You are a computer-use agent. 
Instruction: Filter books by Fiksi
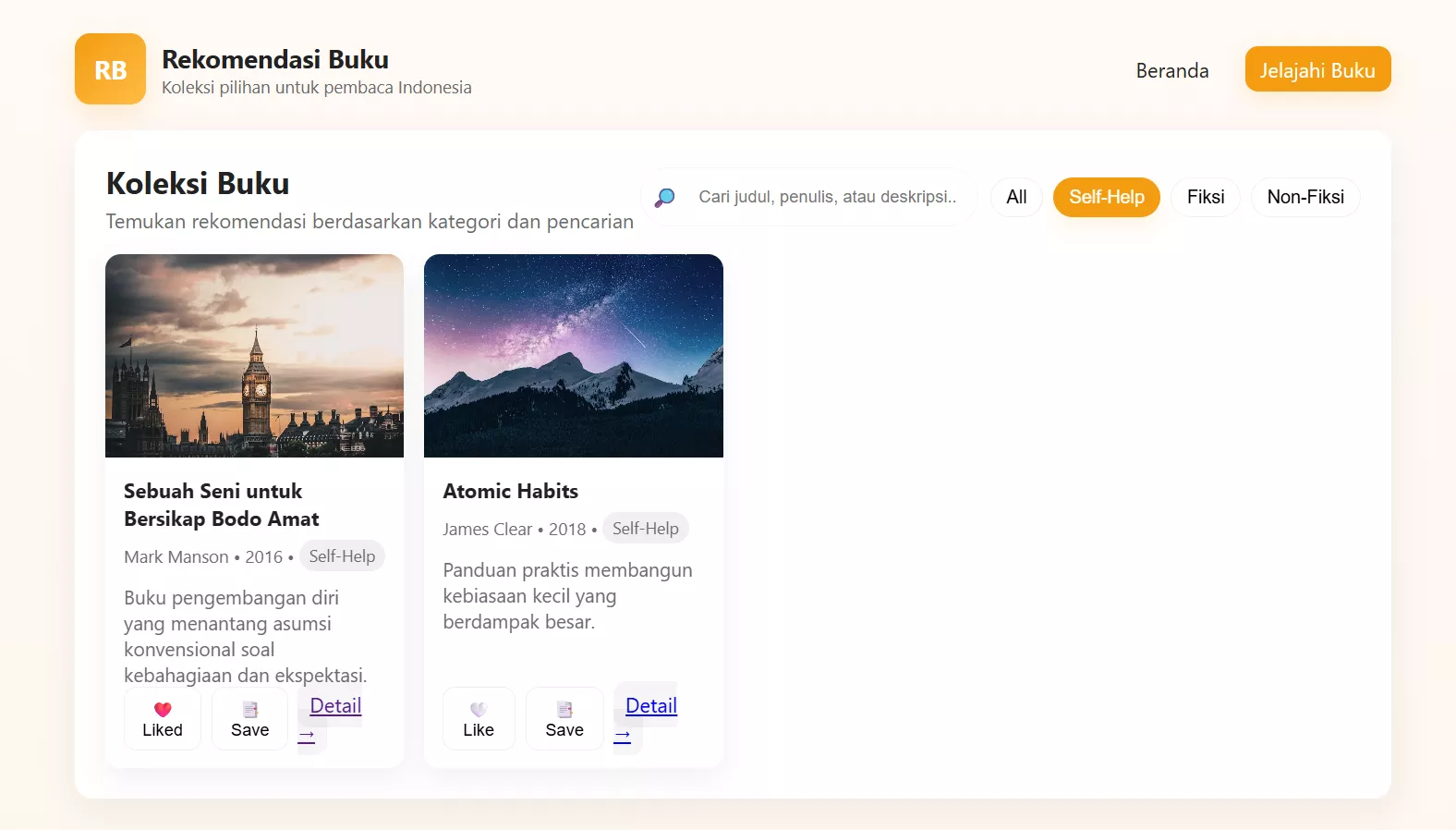[x=1206, y=197]
